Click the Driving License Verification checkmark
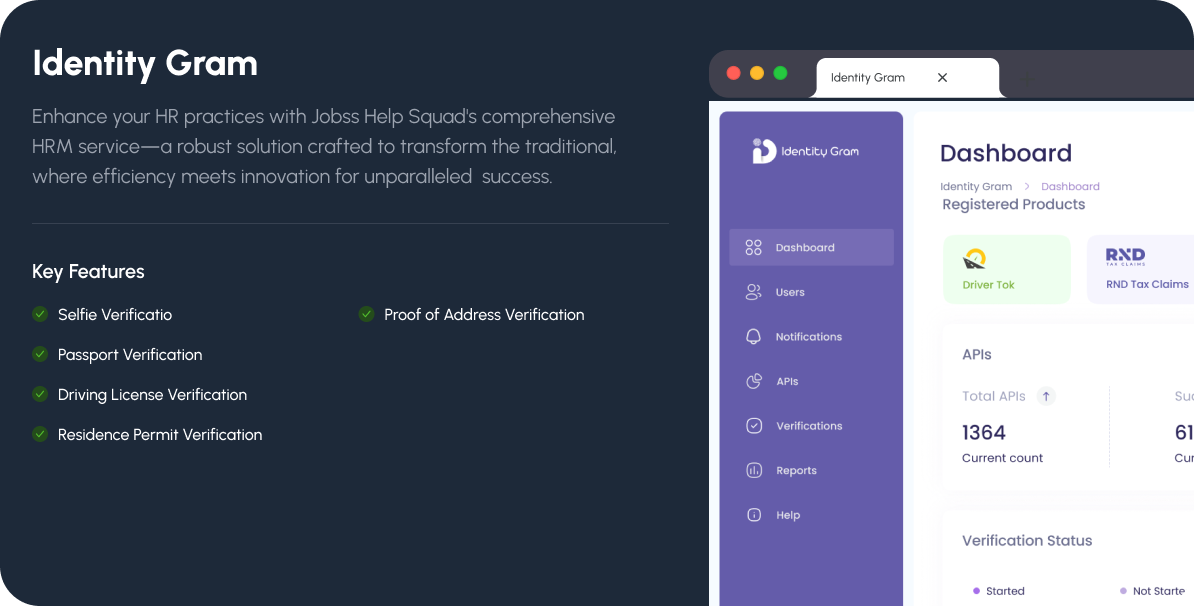 point(40,394)
